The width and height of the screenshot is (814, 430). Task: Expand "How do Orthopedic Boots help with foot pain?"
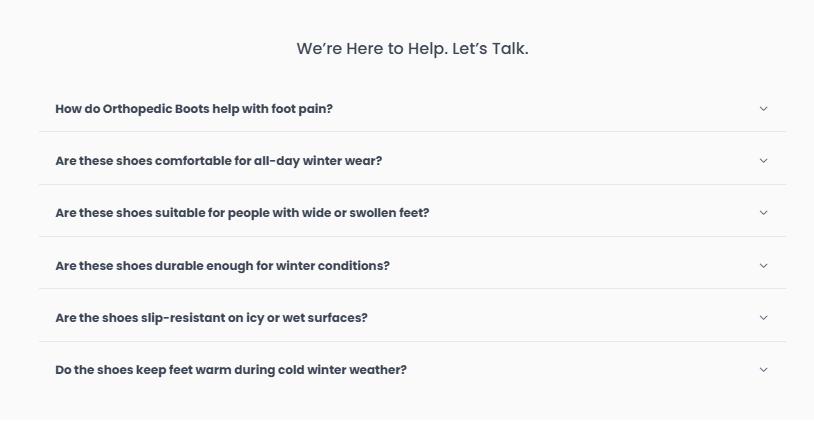(194, 108)
